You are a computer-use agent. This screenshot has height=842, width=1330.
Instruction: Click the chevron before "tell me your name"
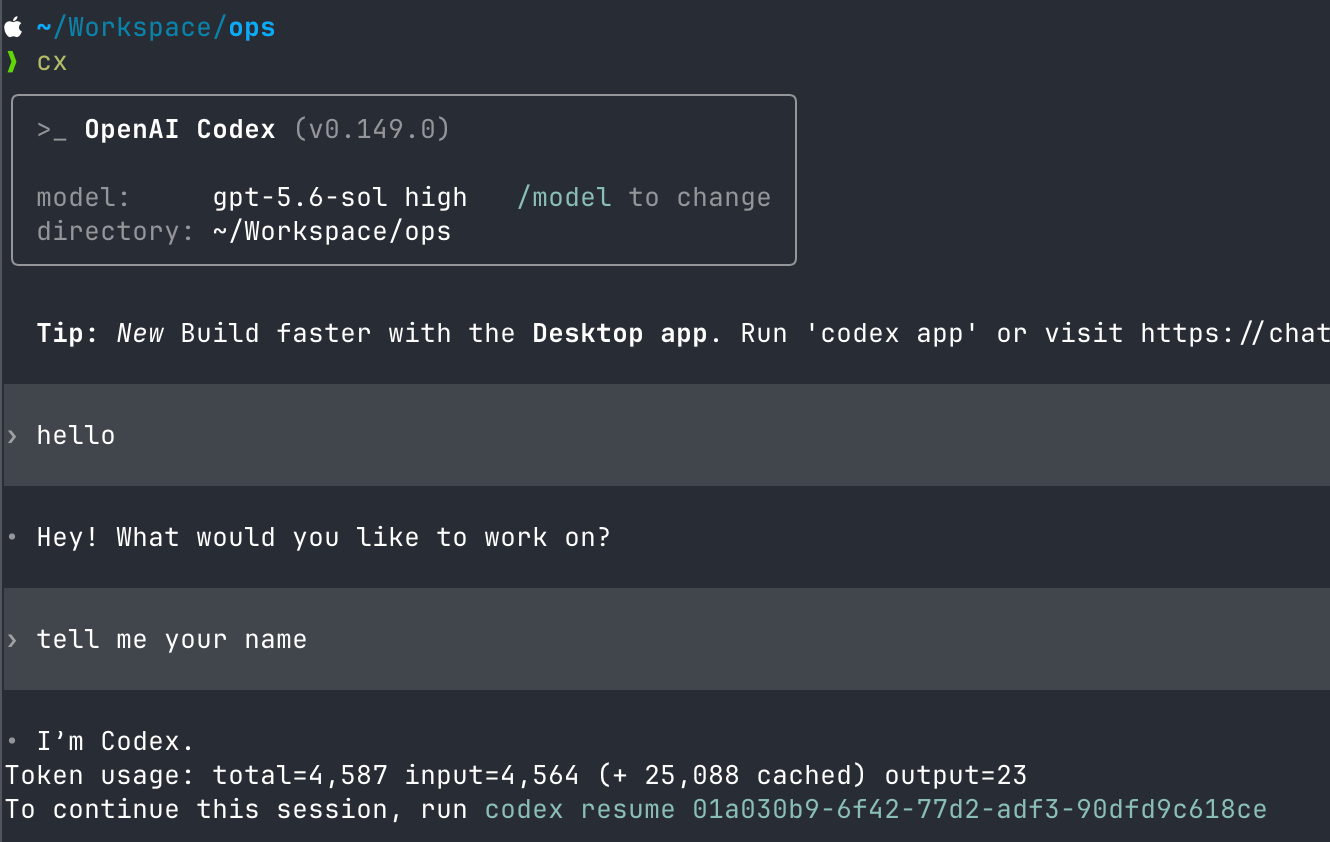tap(12, 640)
